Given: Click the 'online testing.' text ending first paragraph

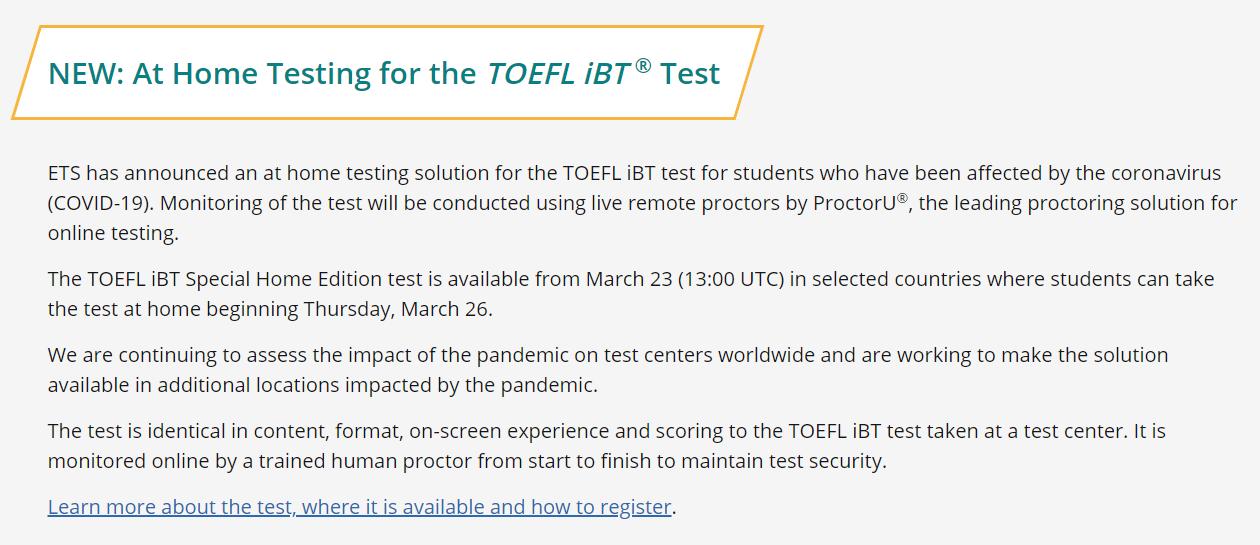Looking at the screenshot, I should pyautogui.click(x=113, y=233).
